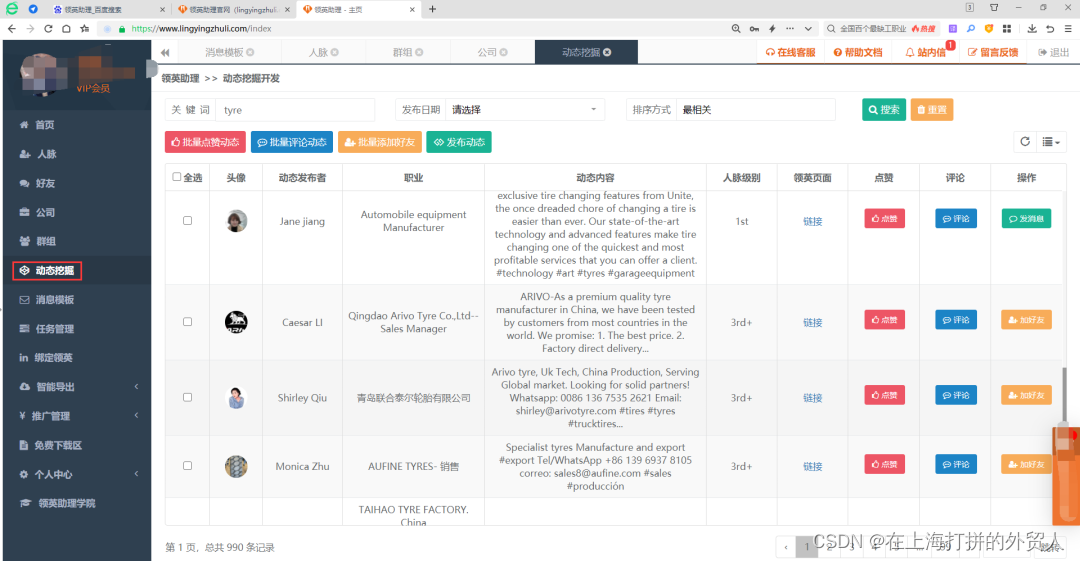The height and width of the screenshot is (561, 1080).
Task: Tick checkbox for Caesar LI row
Action: 187,322
